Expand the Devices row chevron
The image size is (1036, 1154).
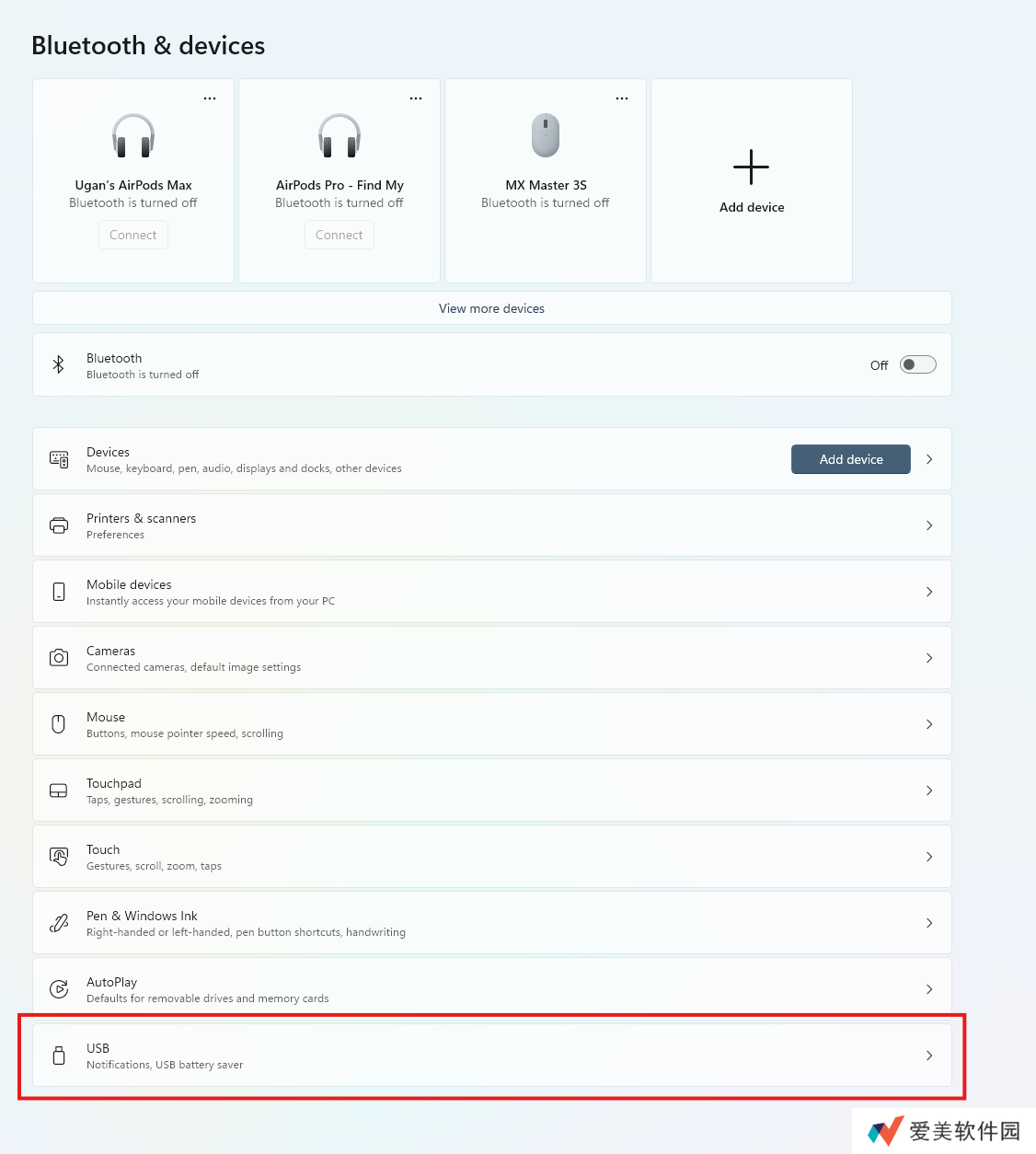(x=929, y=459)
